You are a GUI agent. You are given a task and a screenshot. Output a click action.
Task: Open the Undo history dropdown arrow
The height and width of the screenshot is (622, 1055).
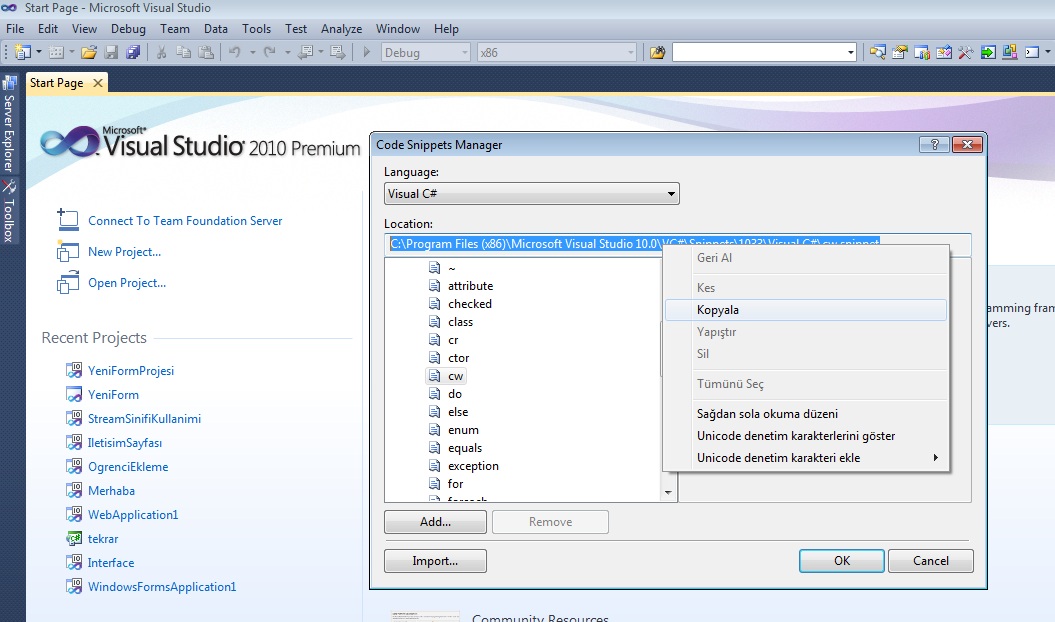coord(252,53)
